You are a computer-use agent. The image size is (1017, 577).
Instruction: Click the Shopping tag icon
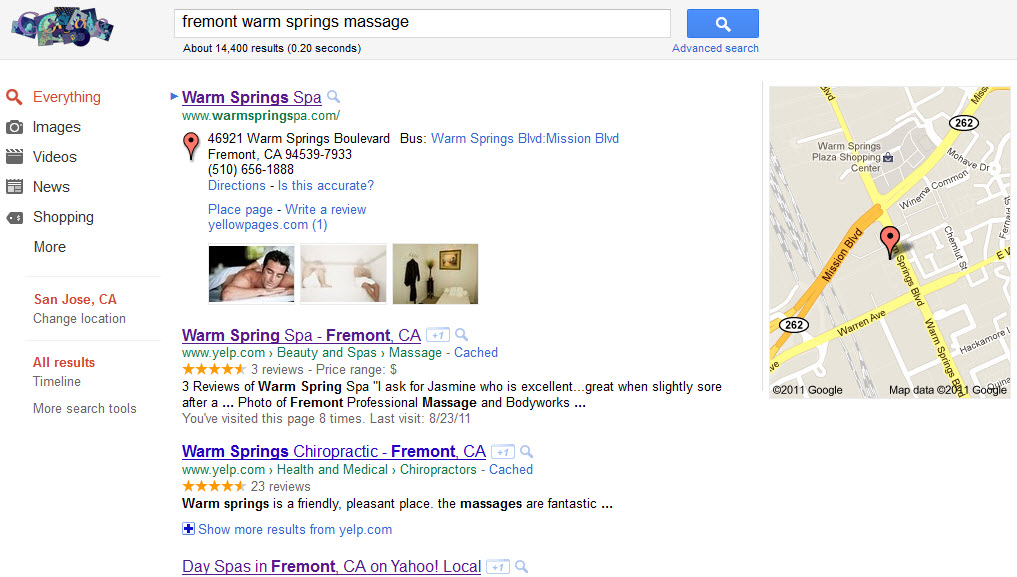14,217
